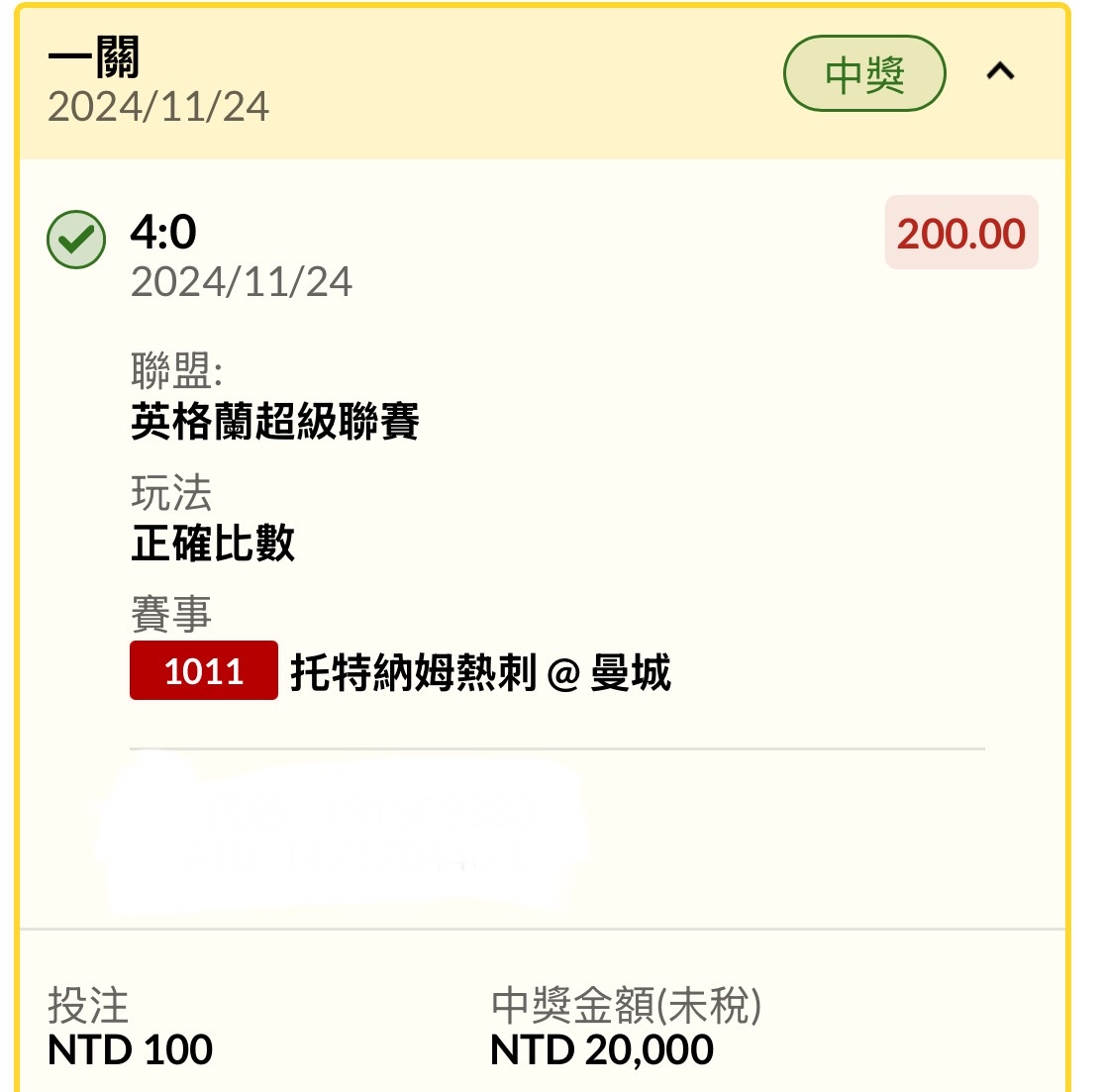Click the 投注 stake label
Screen dimensions: 1105x1092
point(88,1006)
